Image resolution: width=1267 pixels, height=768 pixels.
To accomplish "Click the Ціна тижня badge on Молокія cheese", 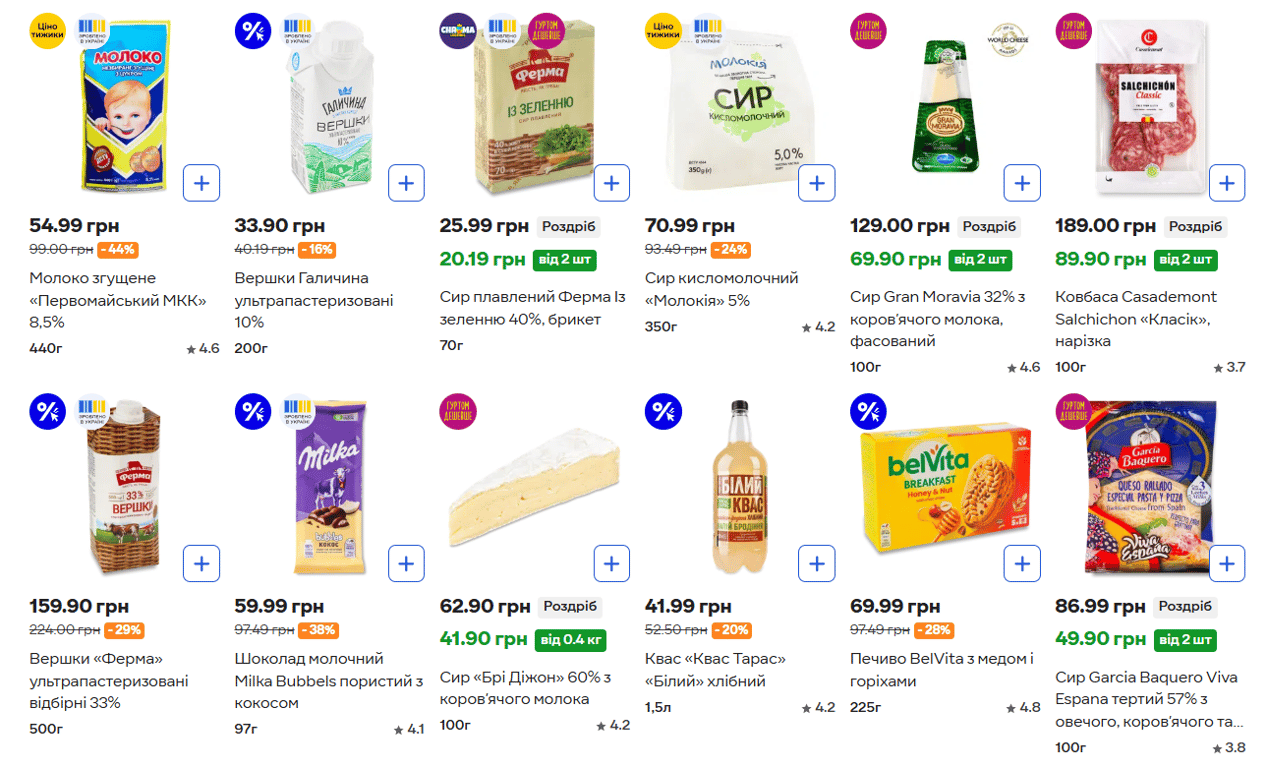I will pyautogui.click(x=663, y=31).
